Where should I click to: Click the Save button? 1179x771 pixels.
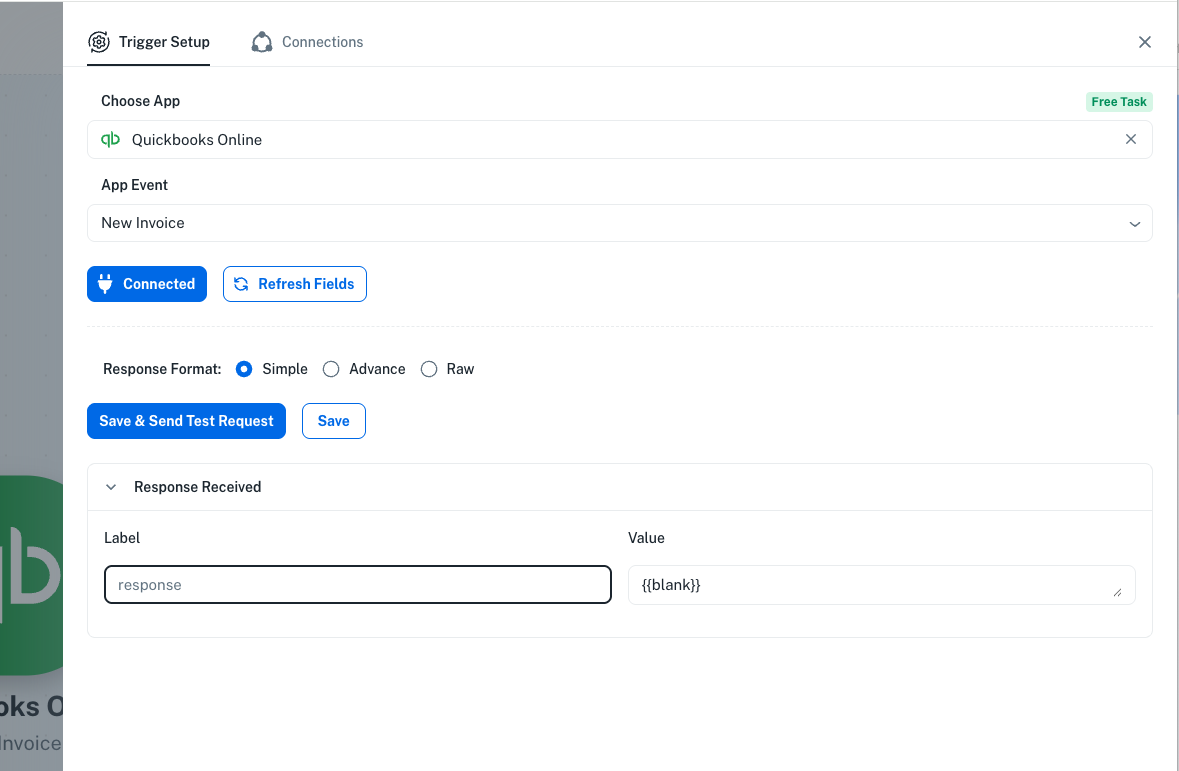coord(333,421)
